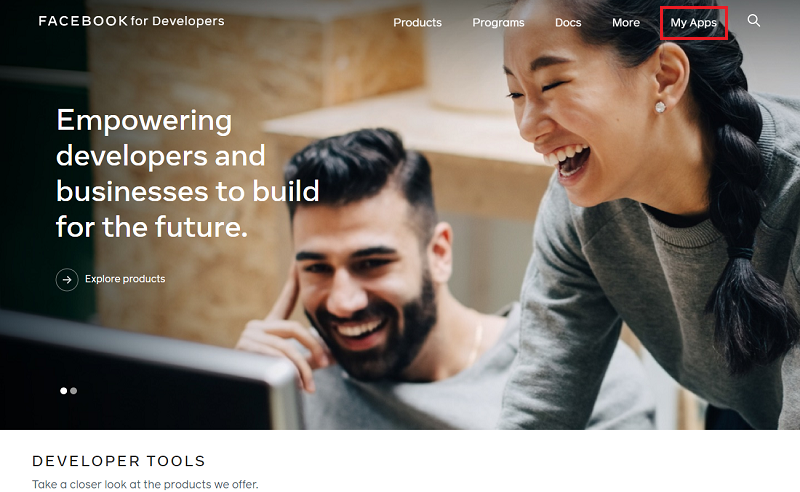
Task: Select the first carousel dot indicator
Action: tap(63, 390)
